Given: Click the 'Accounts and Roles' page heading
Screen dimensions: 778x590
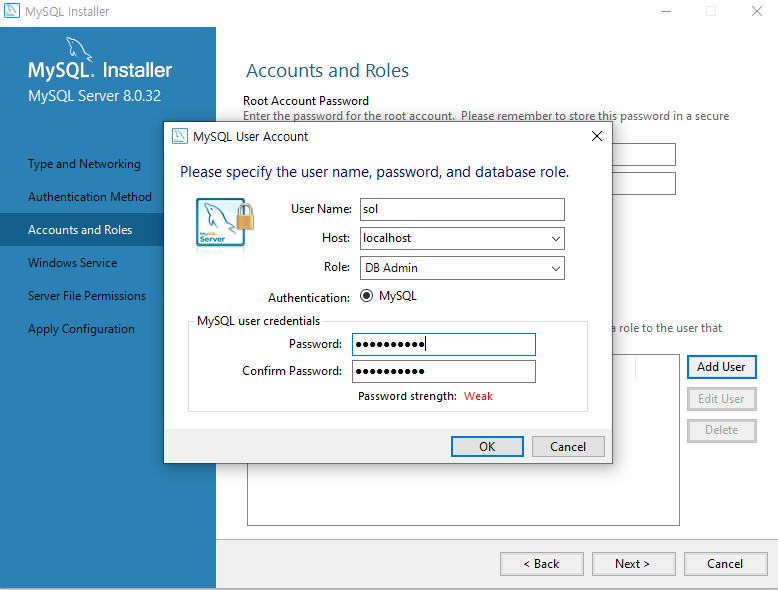Looking at the screenshot, I should click(327, 70).
